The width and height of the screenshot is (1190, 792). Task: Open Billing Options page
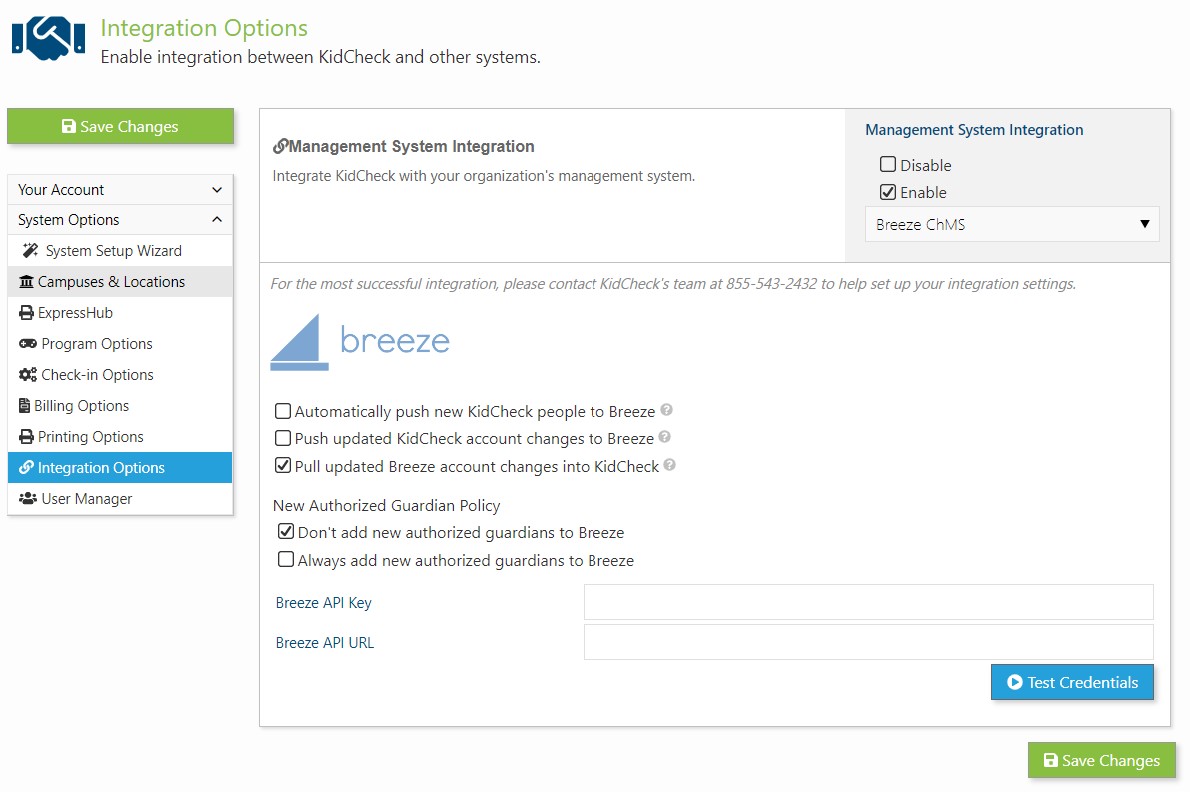point(120,406)
